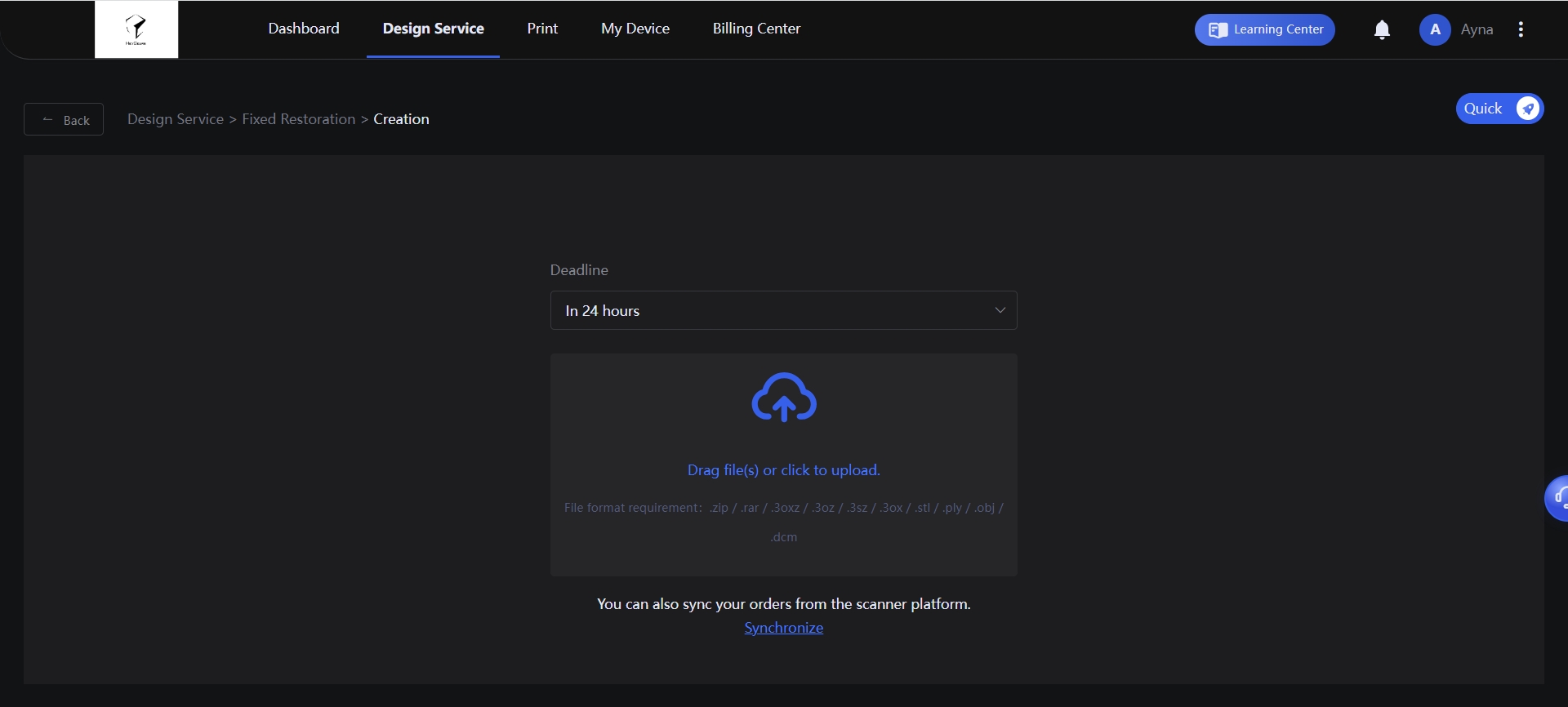
Task: Open the Learning Center
Action: point(1264,29)
